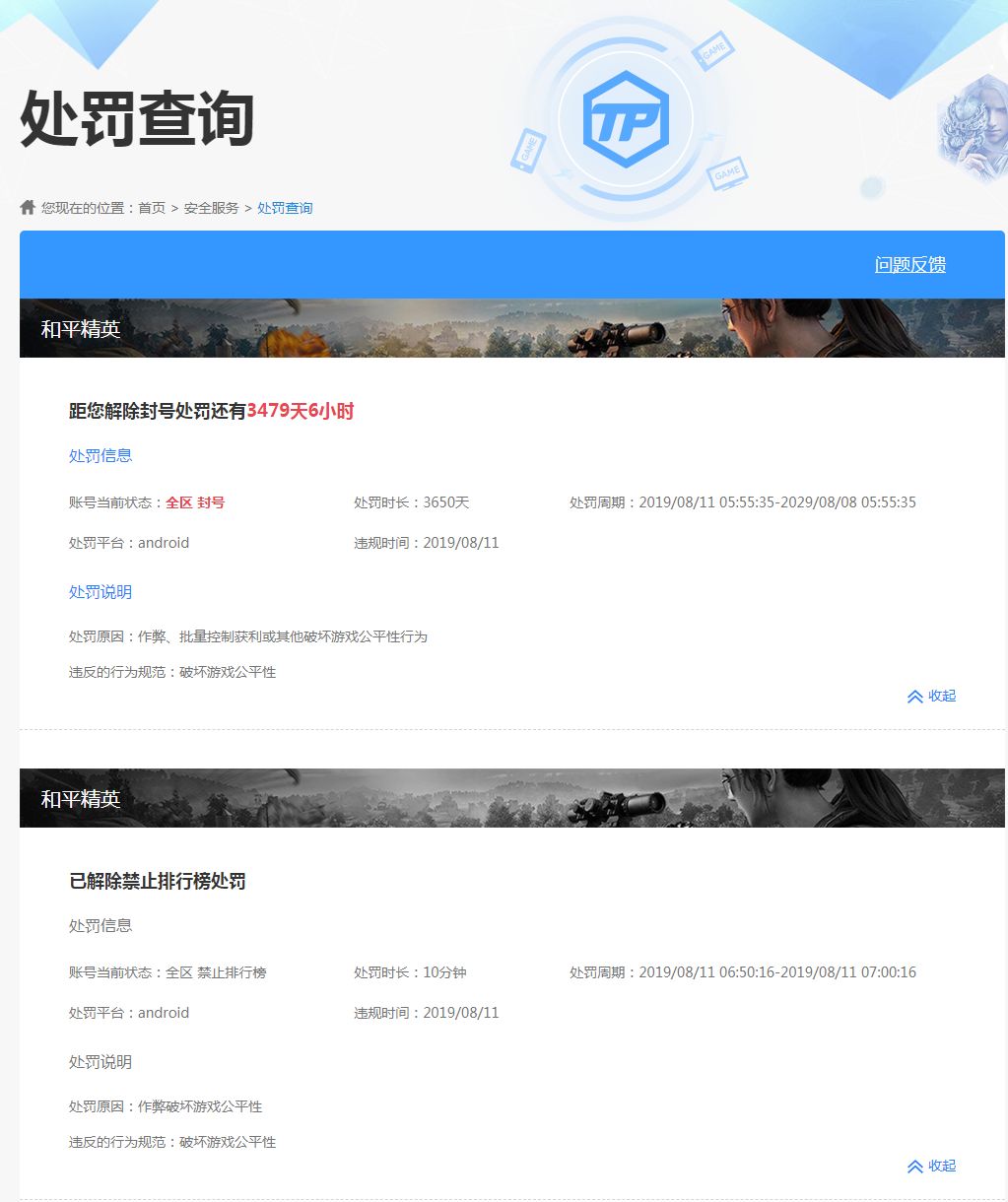Click the TP hexagon logo
The image size is (1008, 1202).
[626, 120]
